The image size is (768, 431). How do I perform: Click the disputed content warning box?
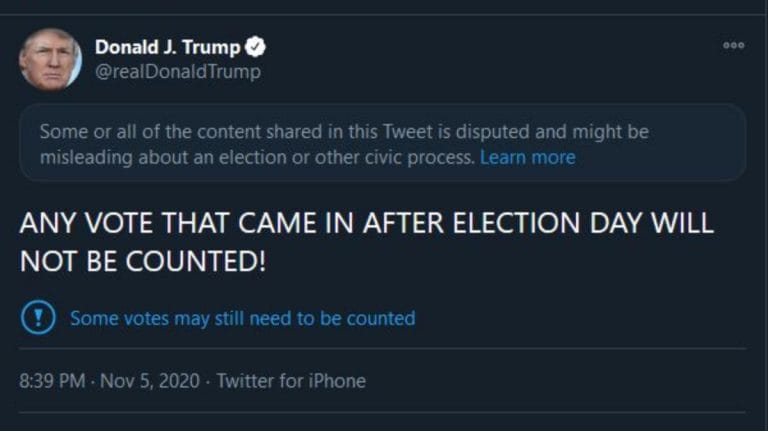382,143
